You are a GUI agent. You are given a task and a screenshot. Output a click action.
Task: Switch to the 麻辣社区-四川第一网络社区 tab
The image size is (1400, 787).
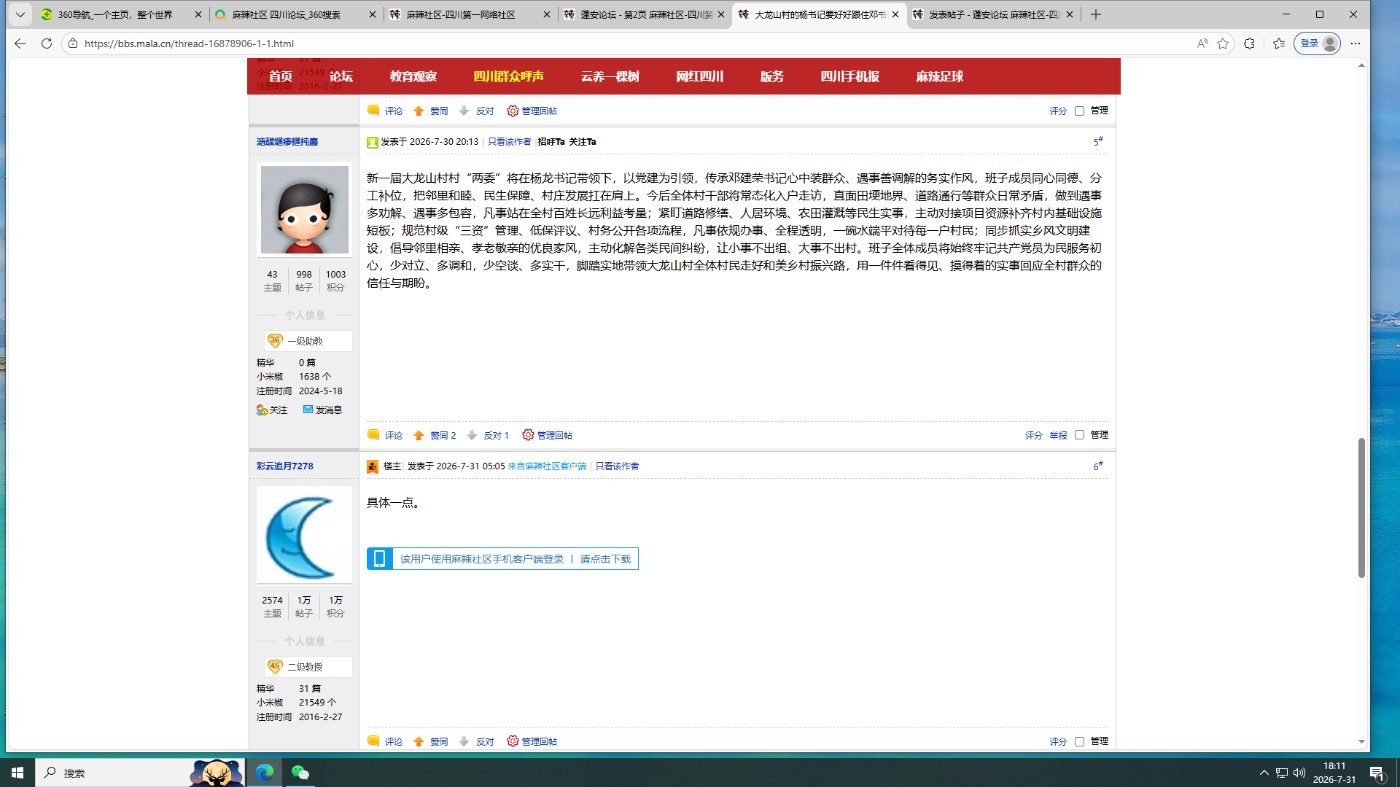click(470, 15)
